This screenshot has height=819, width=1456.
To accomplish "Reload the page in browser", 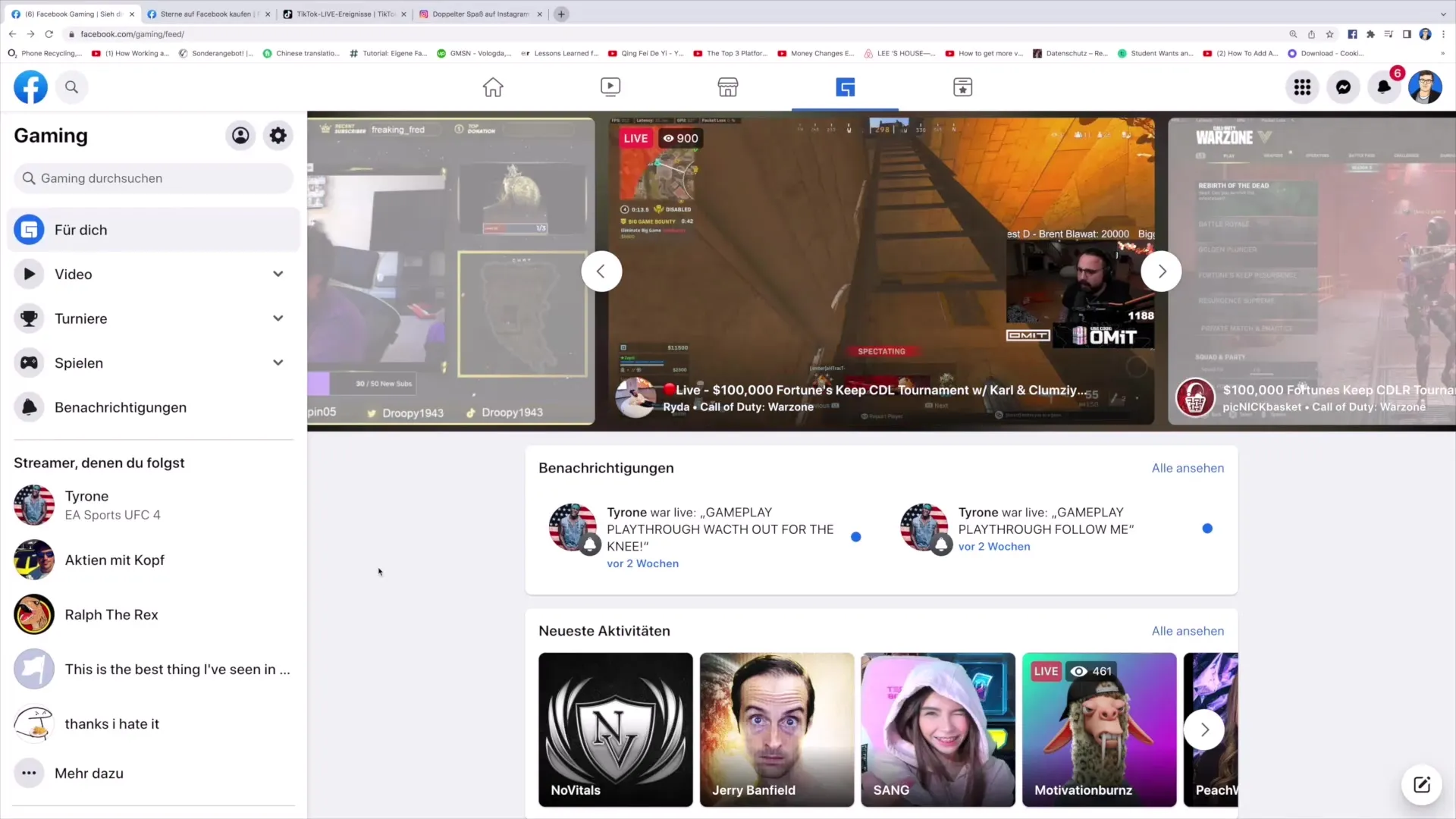I will pyautogui.click(x=49, y=34).
